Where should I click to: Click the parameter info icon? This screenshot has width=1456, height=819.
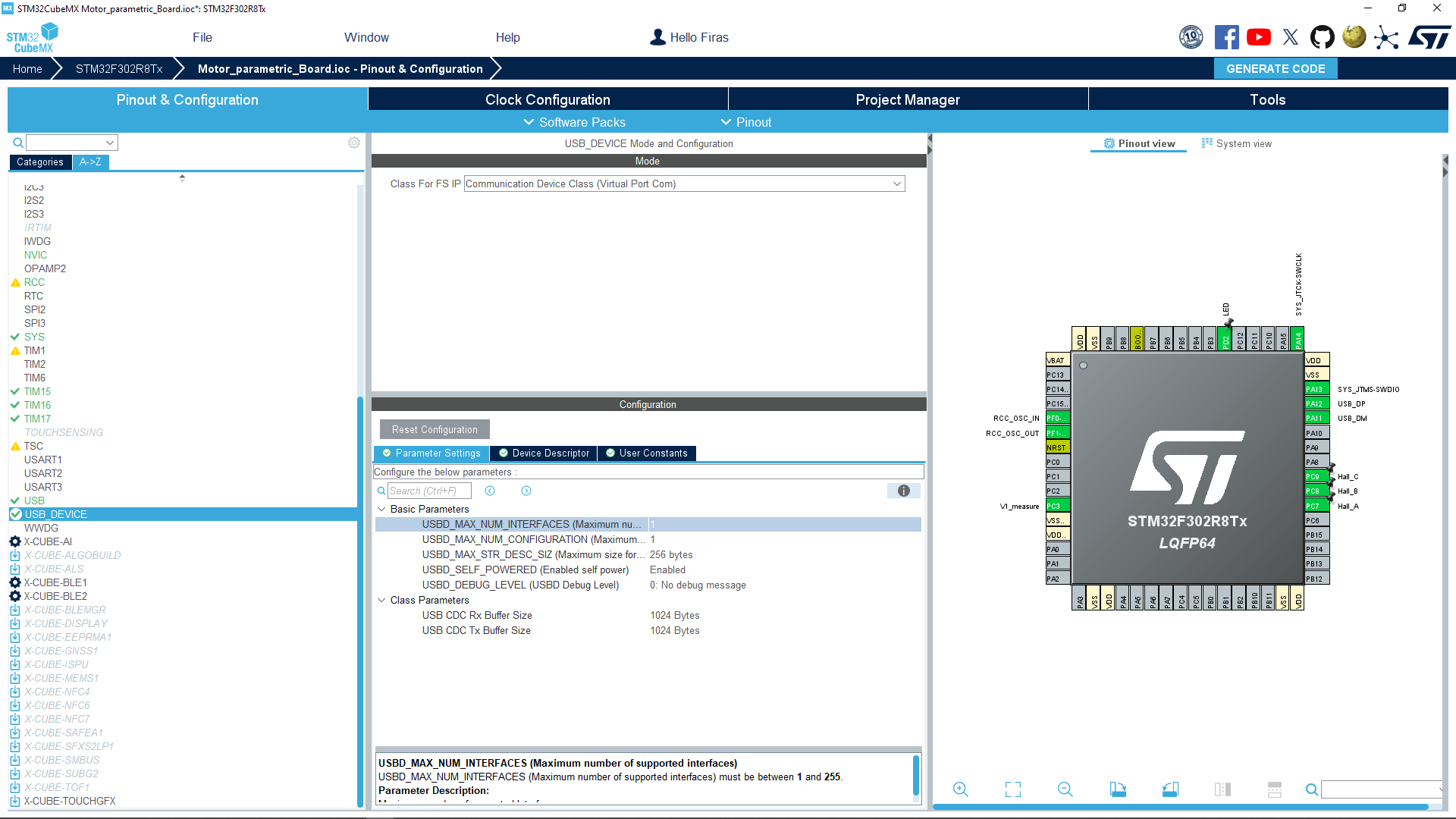pos(903,491)
